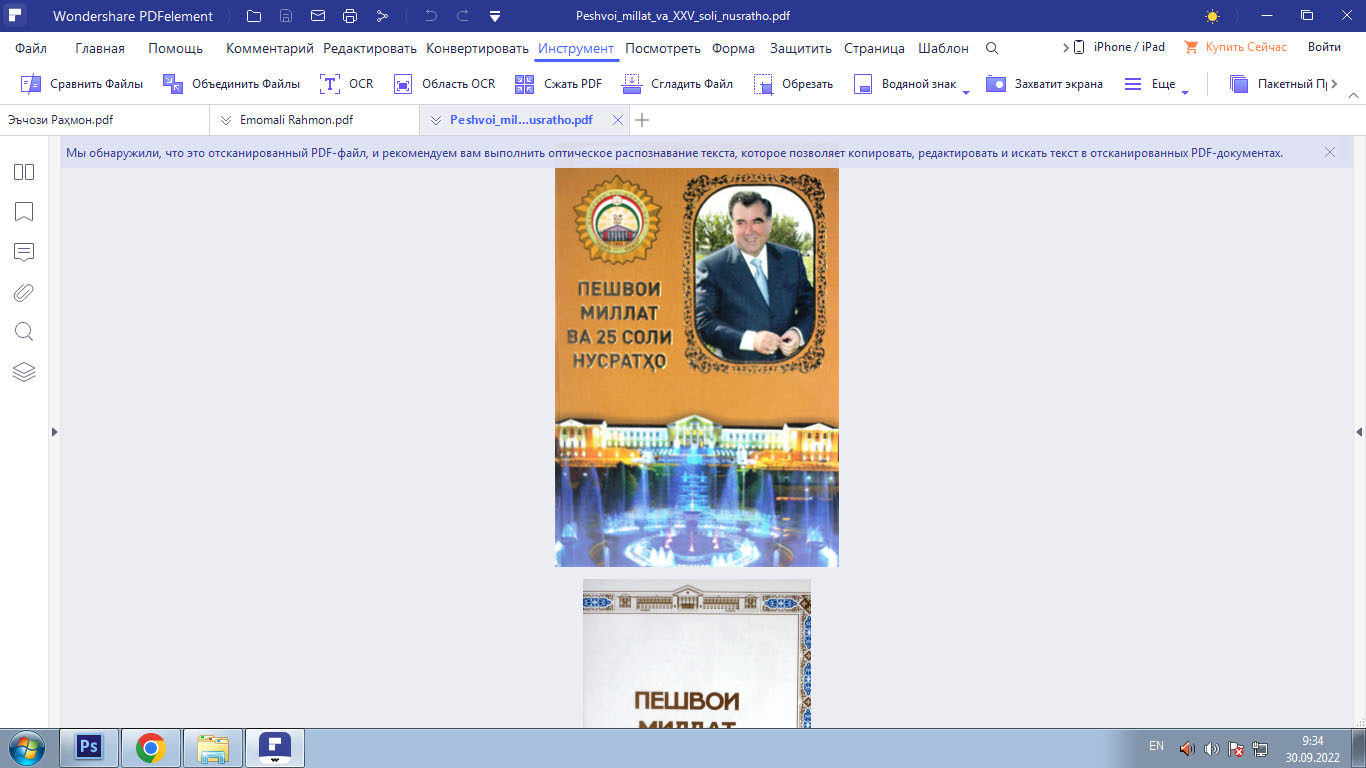Viewport: 1366px width, 768px height.
Task: Click the Войти login button
Action: point(1324,47)
